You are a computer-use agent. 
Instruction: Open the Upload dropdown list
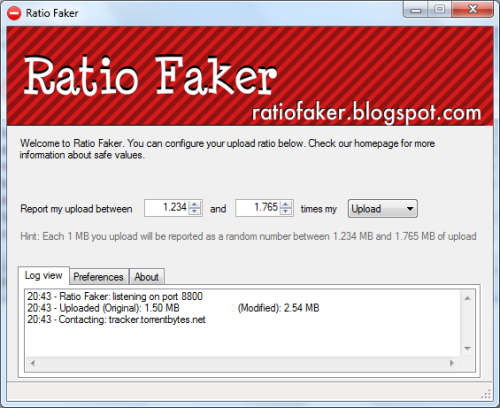tap(383, 209)
